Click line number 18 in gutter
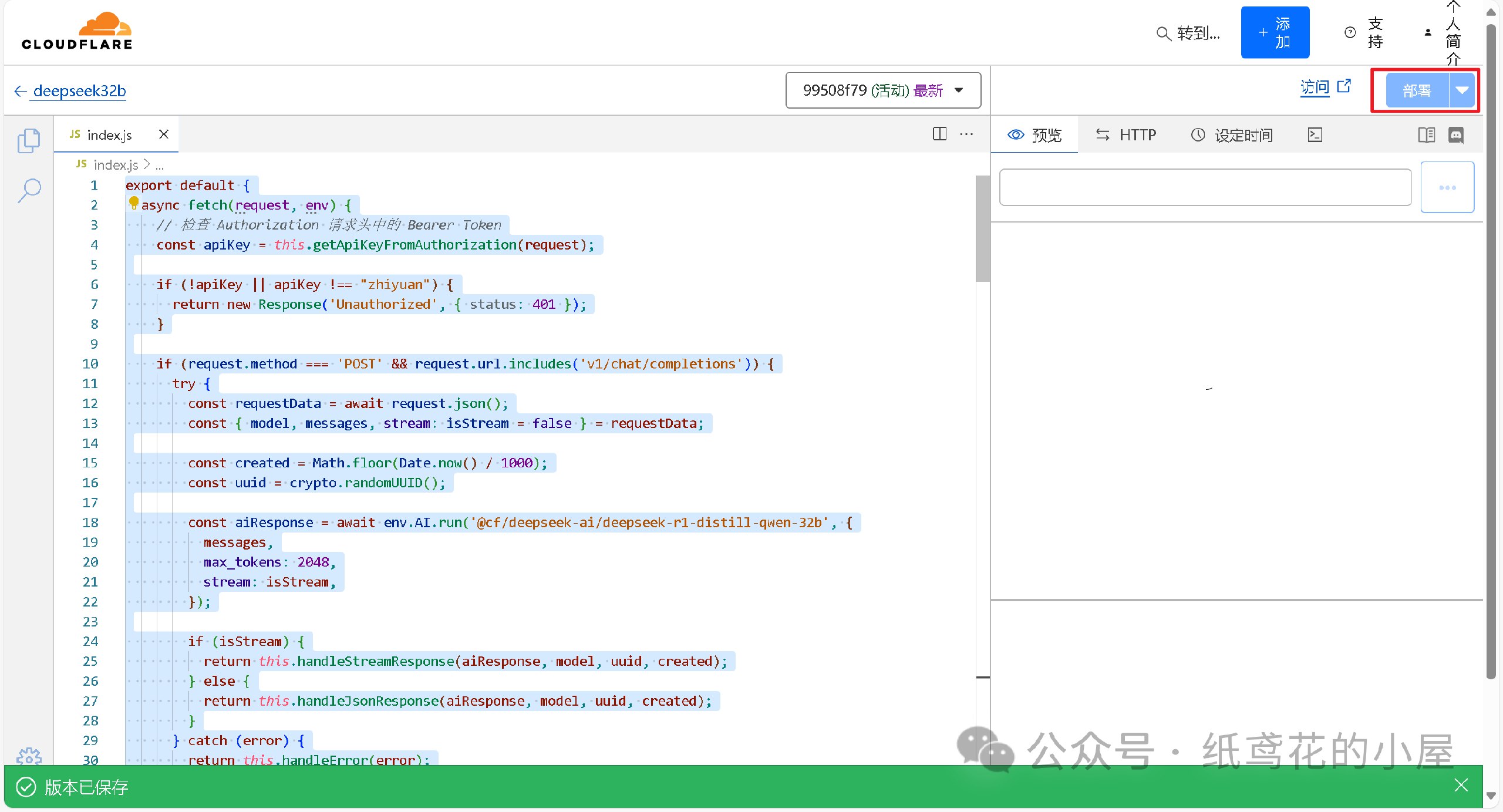The width and height of the screenshot is (1503, 812). click(x=90, y=523)
